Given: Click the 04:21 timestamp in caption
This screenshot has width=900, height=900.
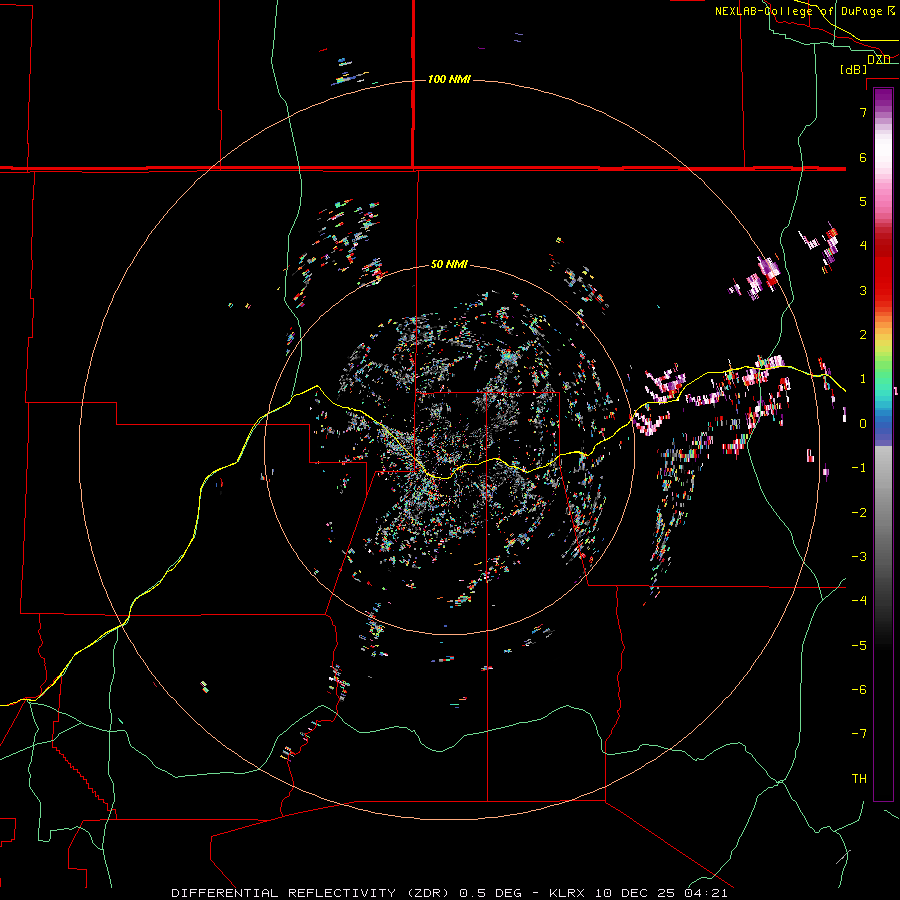Looking at the screenshot, I should tap(706, 893).
